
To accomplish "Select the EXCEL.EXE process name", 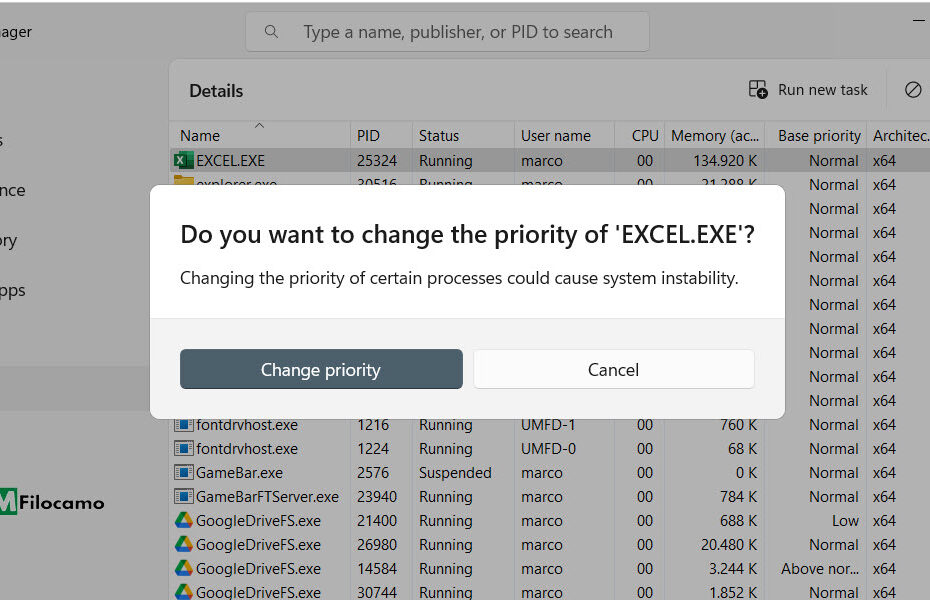I will [x=230, y=161].
